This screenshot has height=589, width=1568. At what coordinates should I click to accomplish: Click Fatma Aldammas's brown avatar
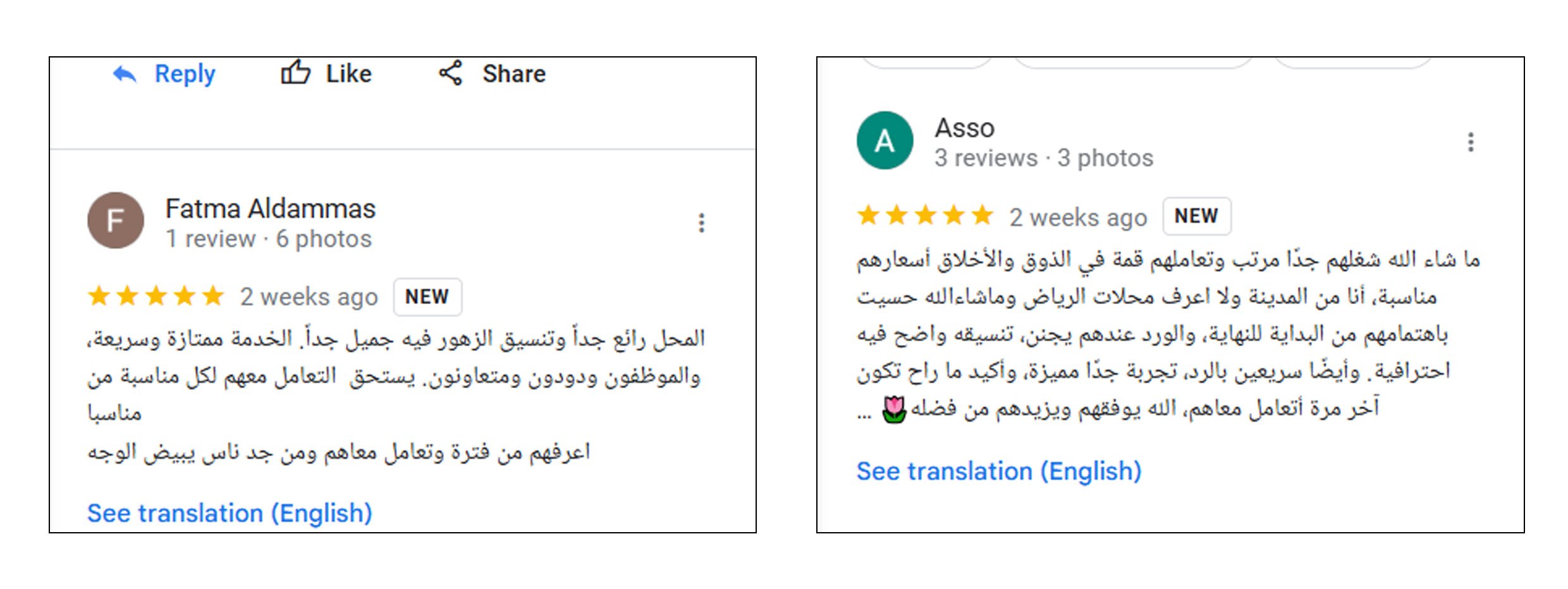[x=115, y=221]
